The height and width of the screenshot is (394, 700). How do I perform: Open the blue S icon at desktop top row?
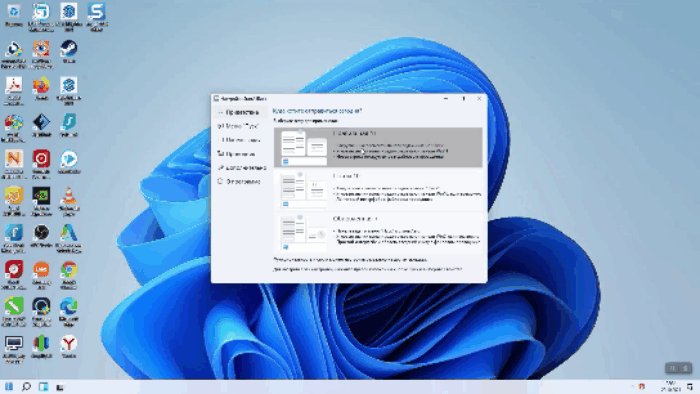(96, 17)
